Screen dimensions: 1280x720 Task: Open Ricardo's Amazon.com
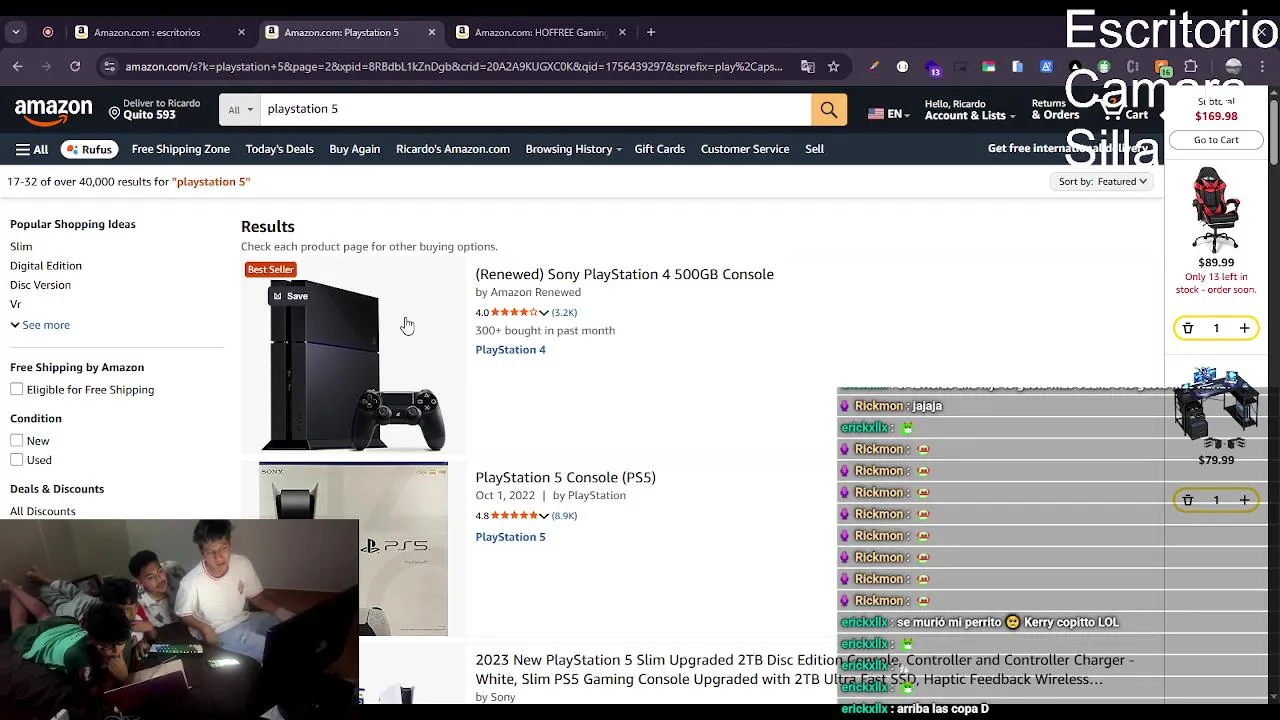click(453, 149)
